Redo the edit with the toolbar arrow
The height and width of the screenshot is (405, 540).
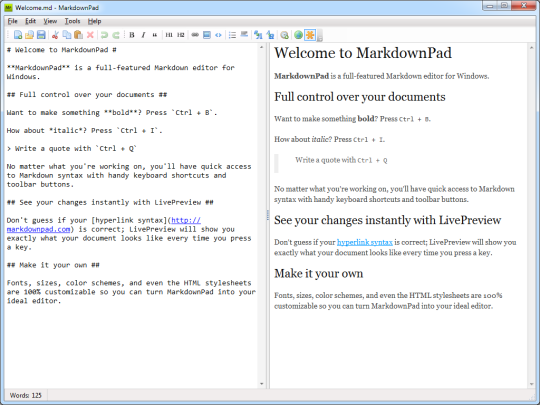pos(116,35)
